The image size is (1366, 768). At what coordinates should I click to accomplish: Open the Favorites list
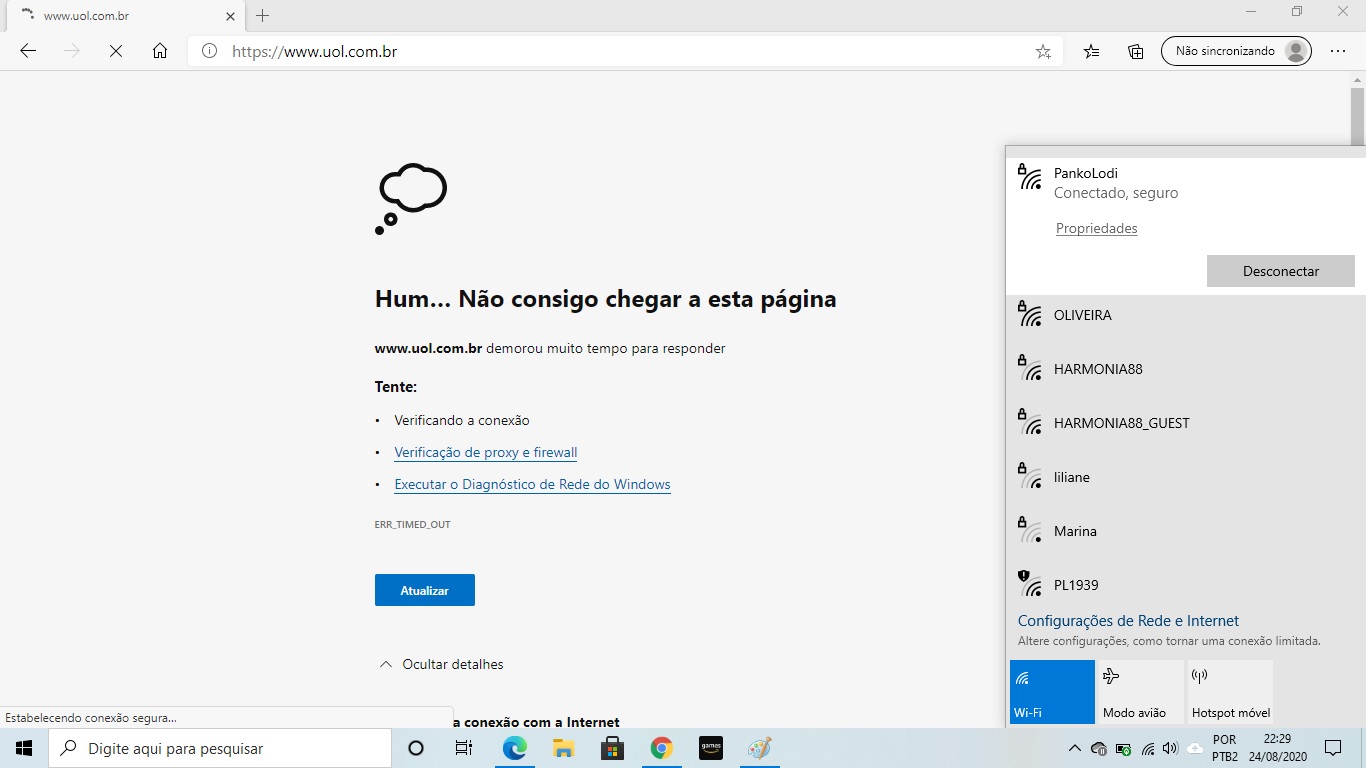point(1092,51)
